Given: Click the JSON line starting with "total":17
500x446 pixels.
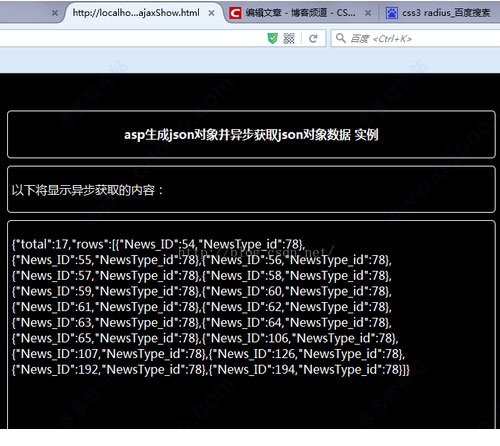Looking at the screenshot, I should coord(158,244).
